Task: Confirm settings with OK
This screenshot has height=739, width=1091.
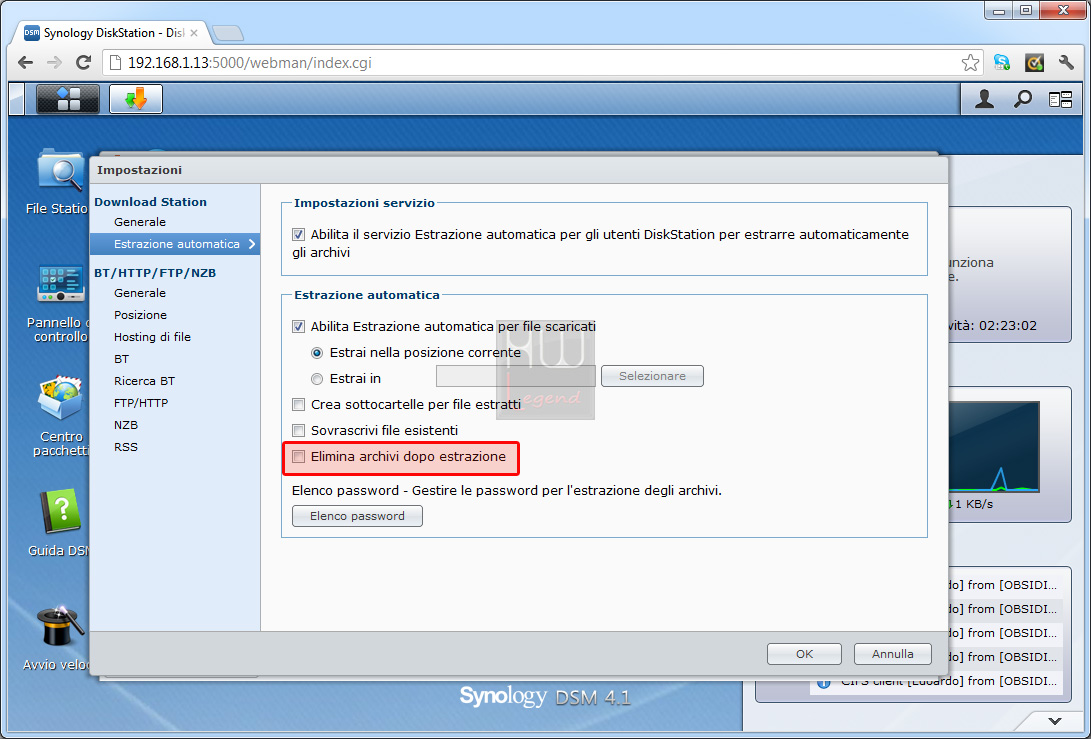Action: tap(804, 654)
